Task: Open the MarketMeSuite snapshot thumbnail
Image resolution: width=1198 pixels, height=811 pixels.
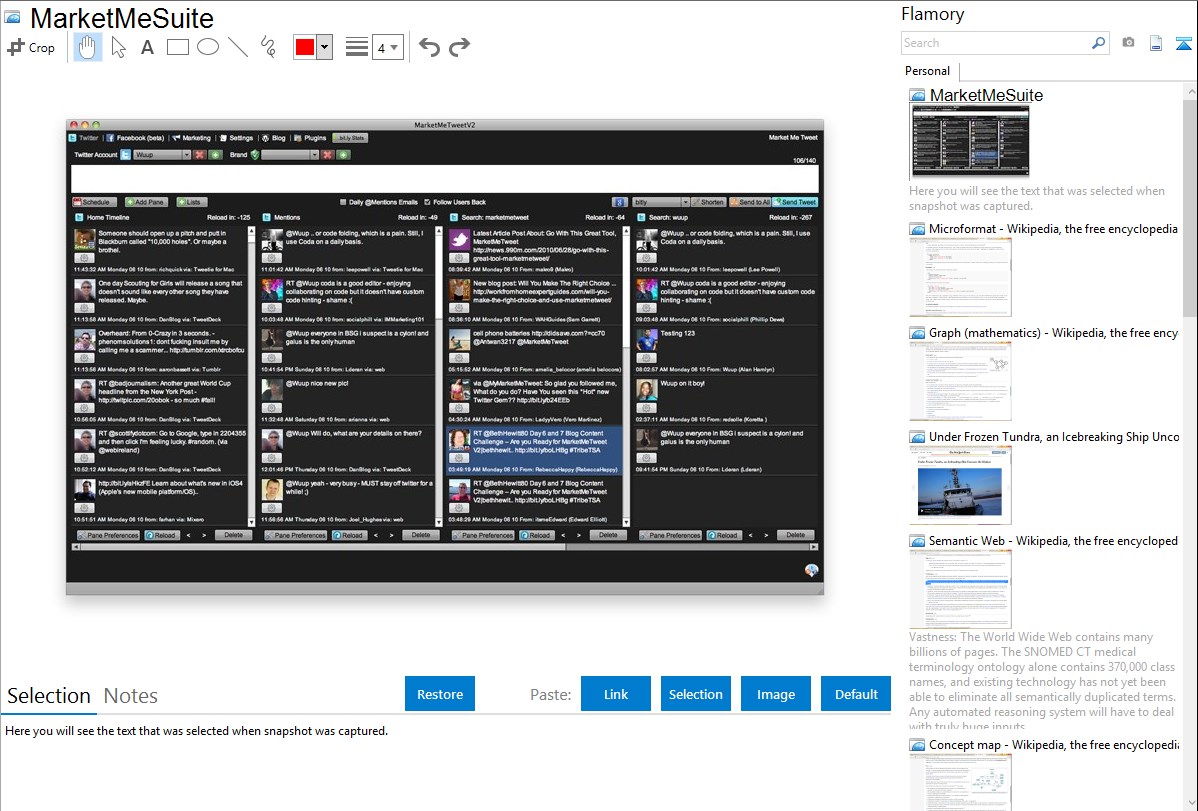Action: click(970, 142)
